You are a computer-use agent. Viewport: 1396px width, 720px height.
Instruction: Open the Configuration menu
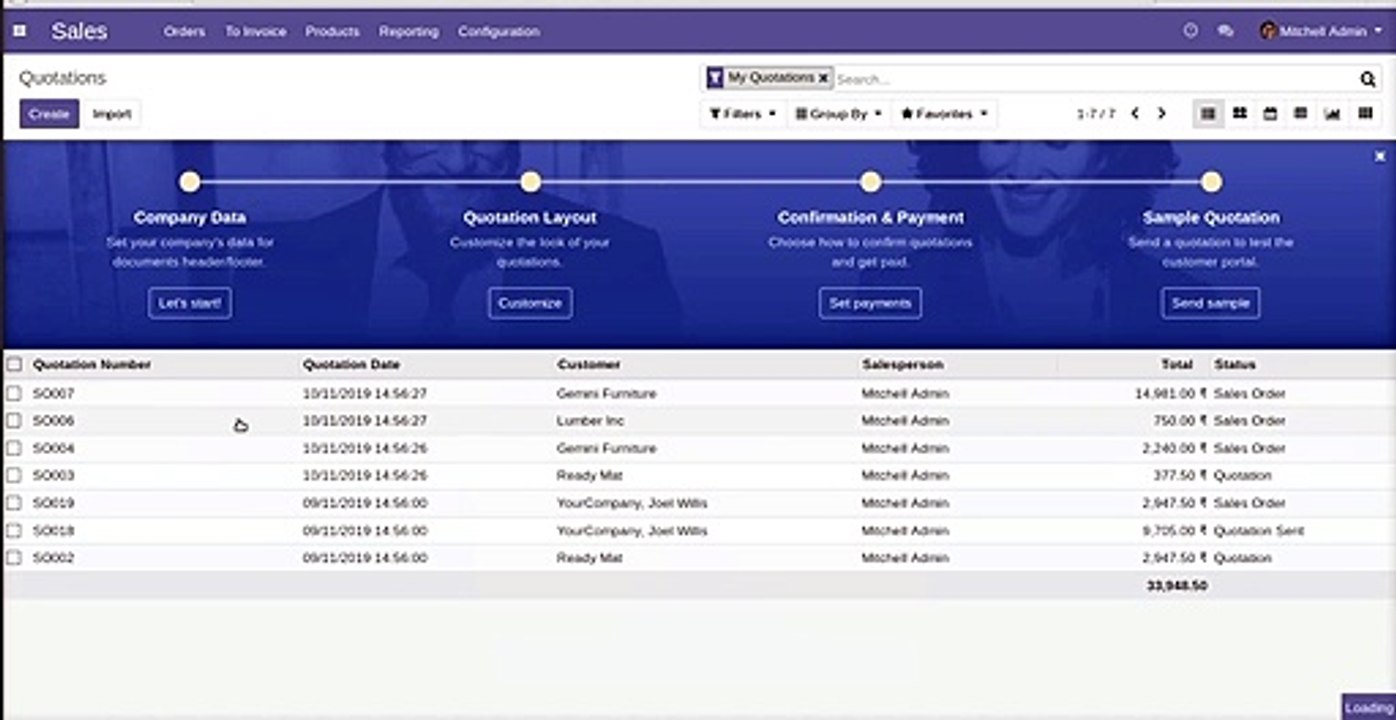499,31
